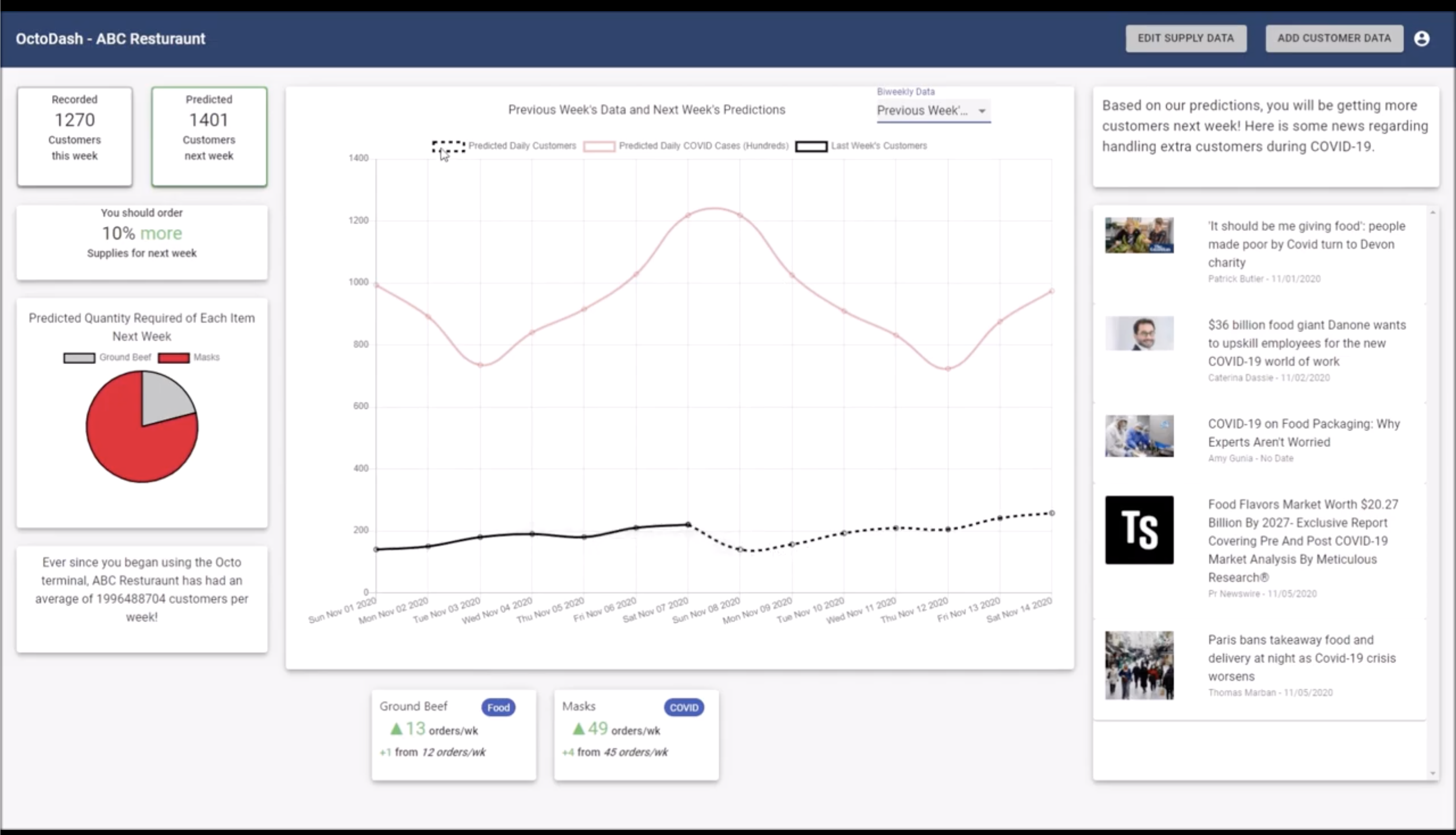
Task: Toggle the red Masks pie legend swatch
Action: click(174, 358)
